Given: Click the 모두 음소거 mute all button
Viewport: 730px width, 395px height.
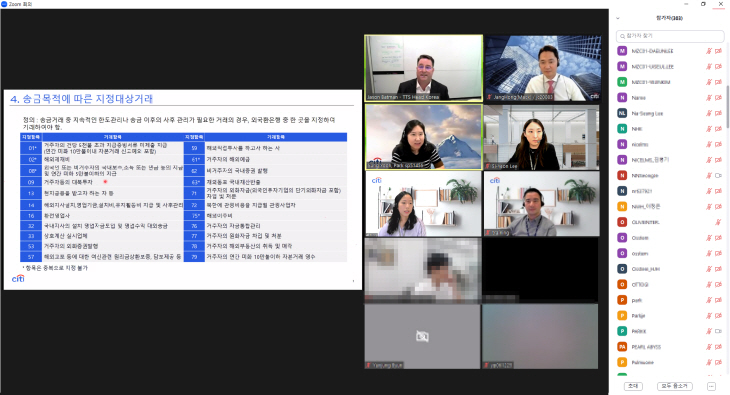Looking at the screenshot, I should tap(675, 386).
